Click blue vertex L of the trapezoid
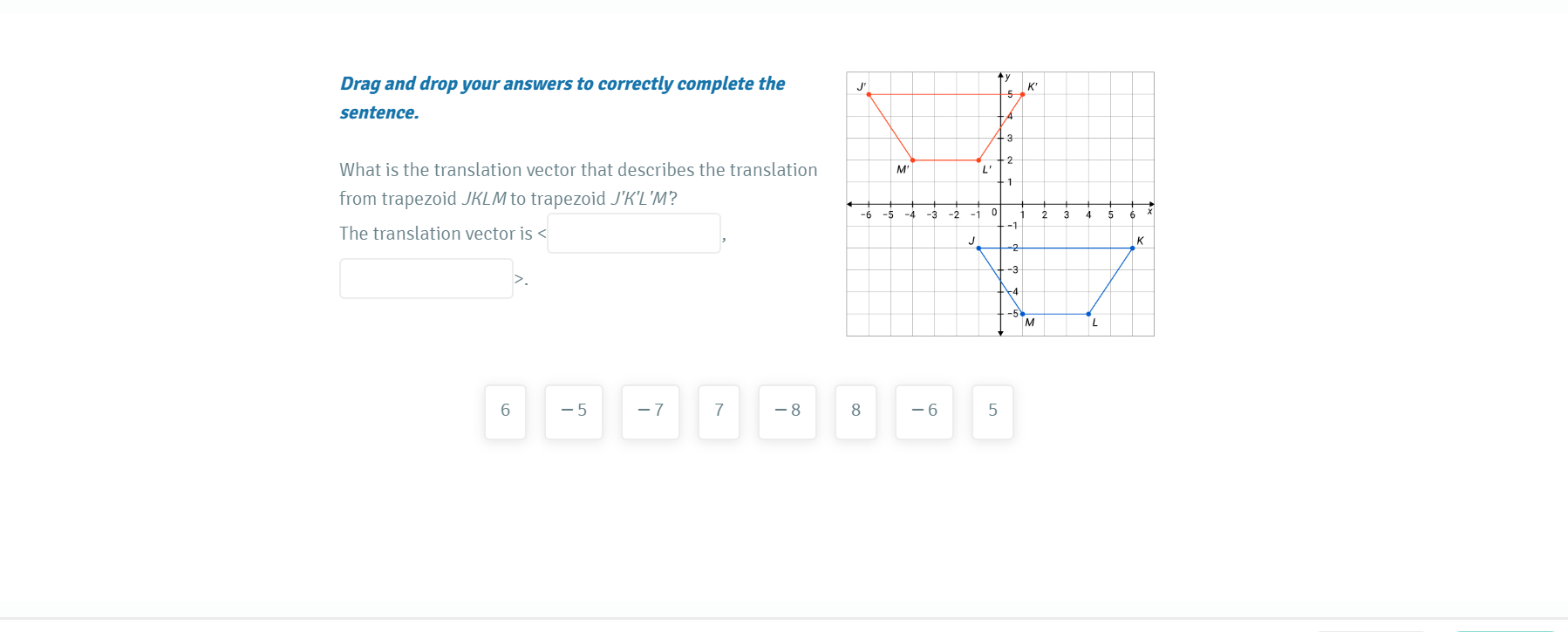Image resolution: width=1568 pixels, height=632 pixels. (x=1088, y=314)
